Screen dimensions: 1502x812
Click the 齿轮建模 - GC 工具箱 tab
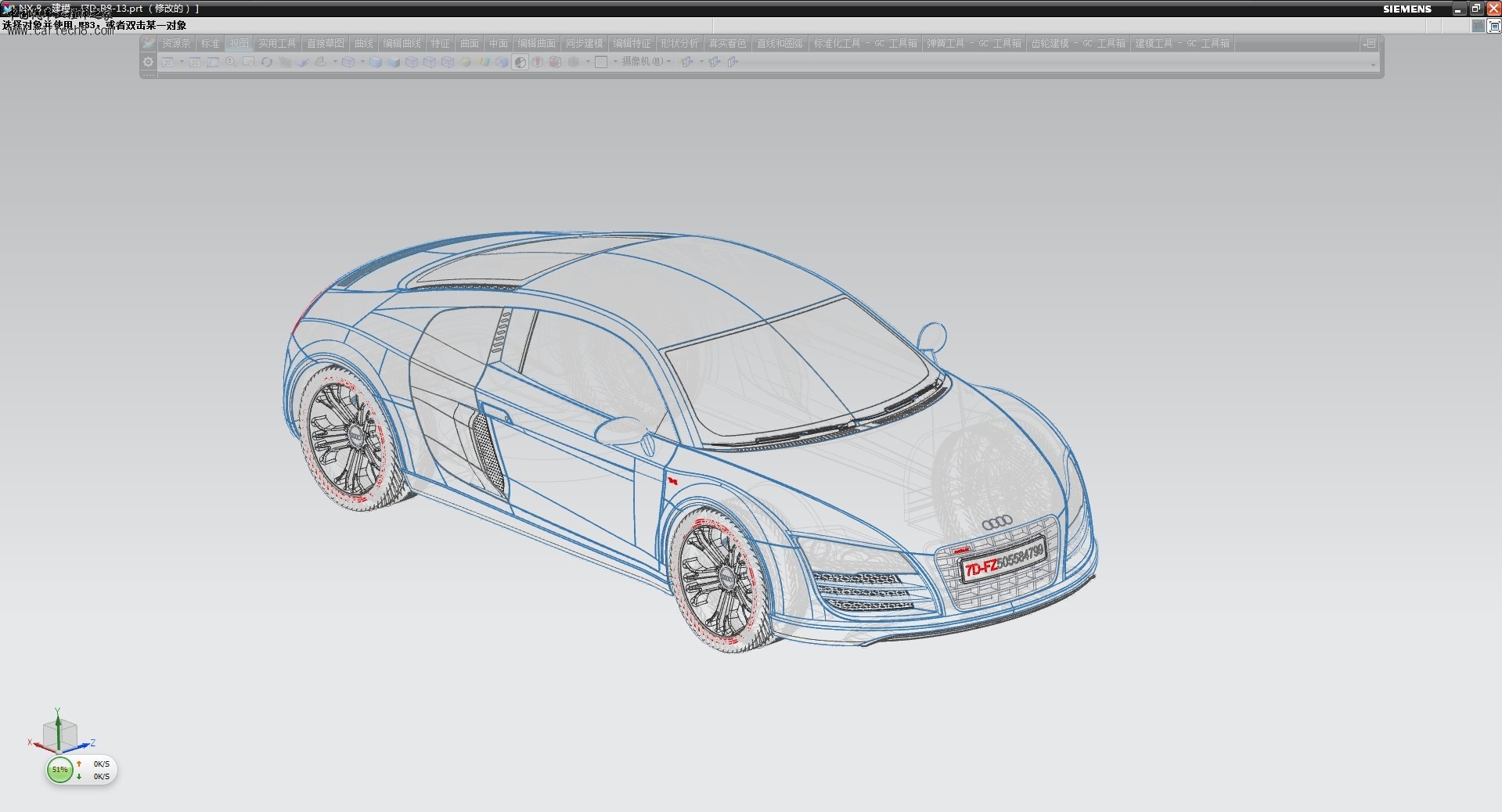point(1078,43)
